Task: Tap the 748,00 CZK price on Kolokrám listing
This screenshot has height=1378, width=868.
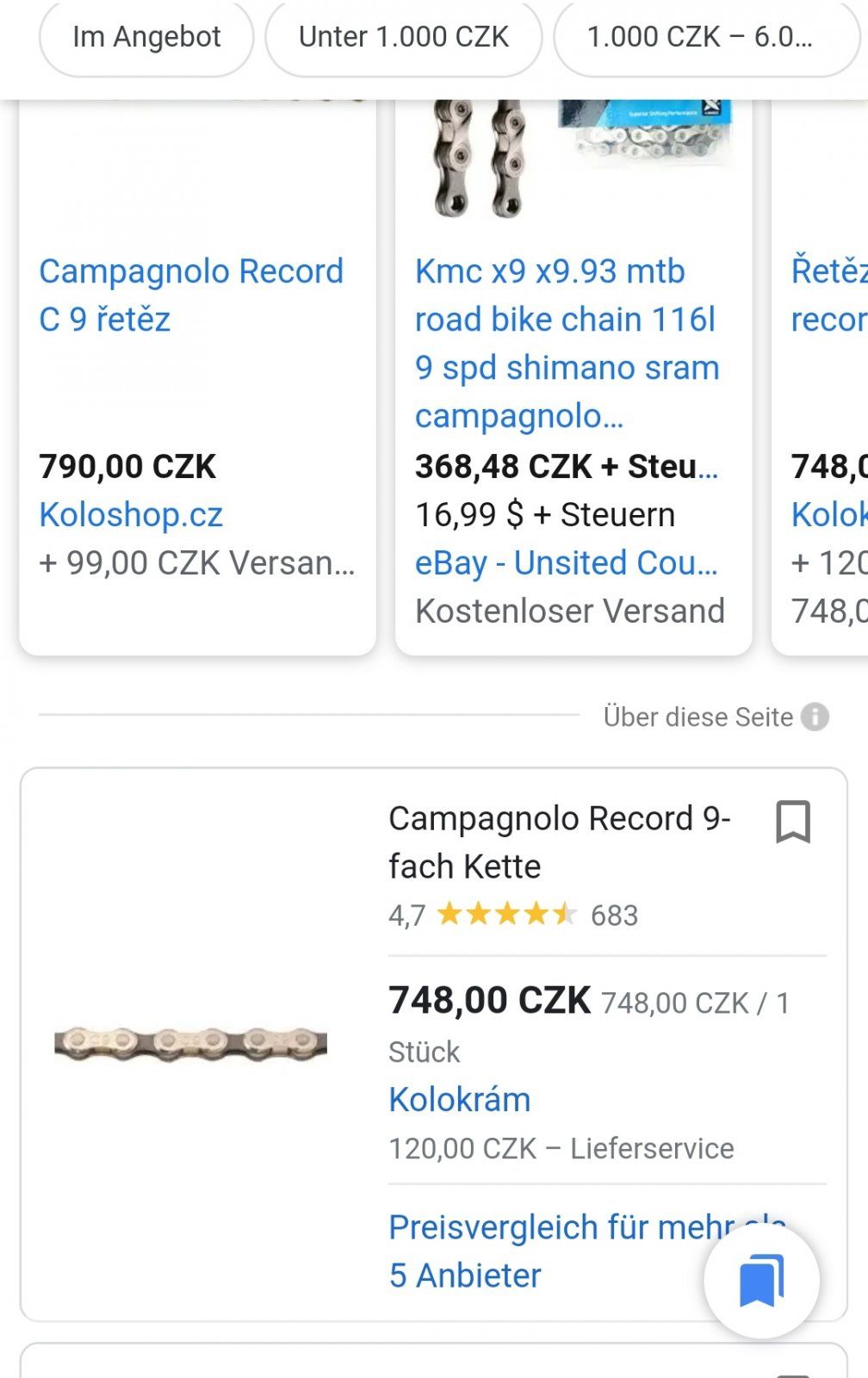Action: pos(489,1001)
